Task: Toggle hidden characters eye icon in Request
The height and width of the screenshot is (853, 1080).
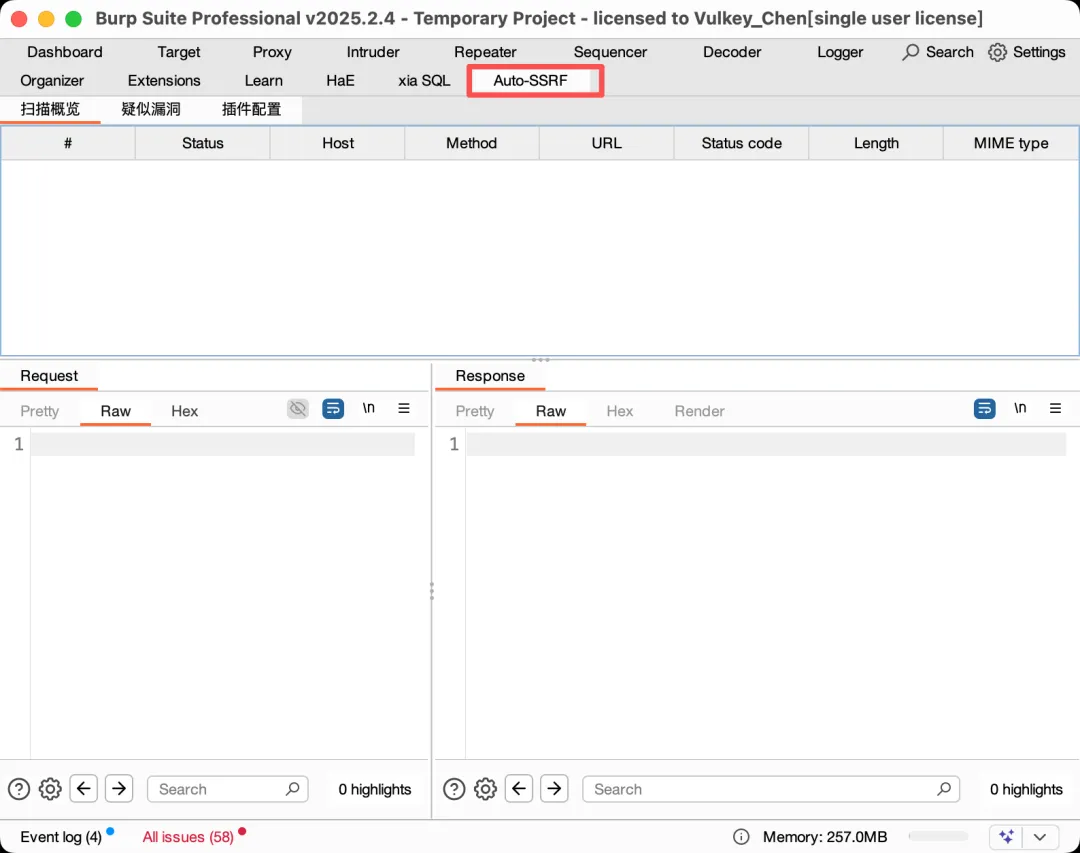Action: tap(298, 409)
